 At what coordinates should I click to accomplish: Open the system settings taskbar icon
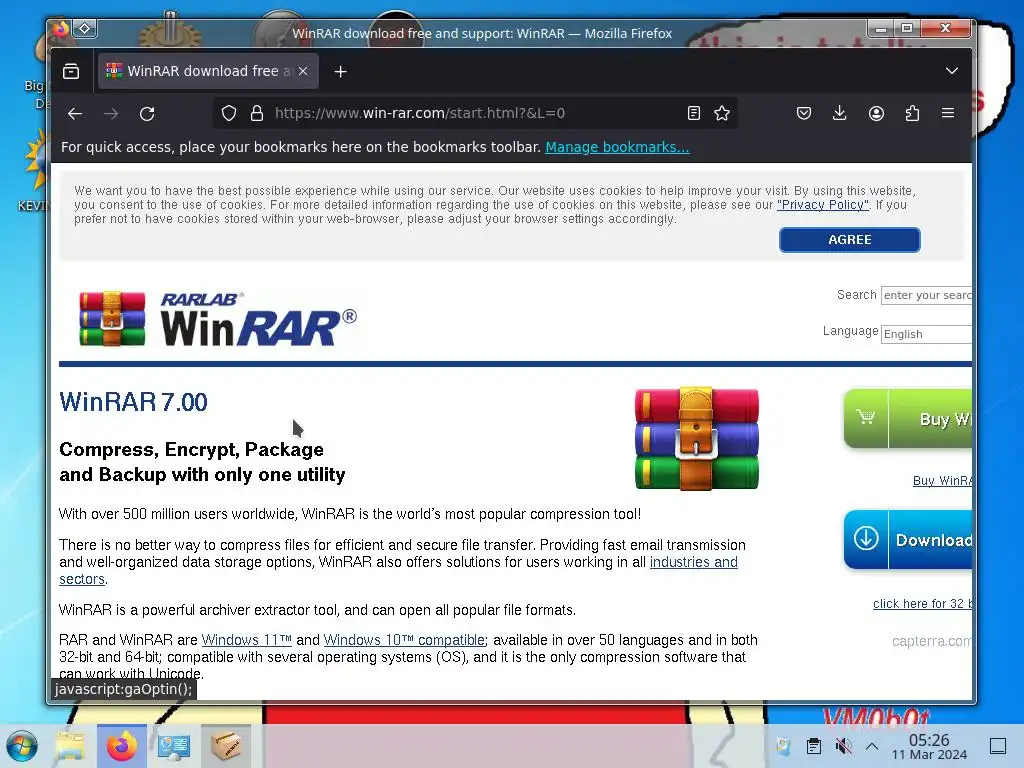tap(174, 746)
